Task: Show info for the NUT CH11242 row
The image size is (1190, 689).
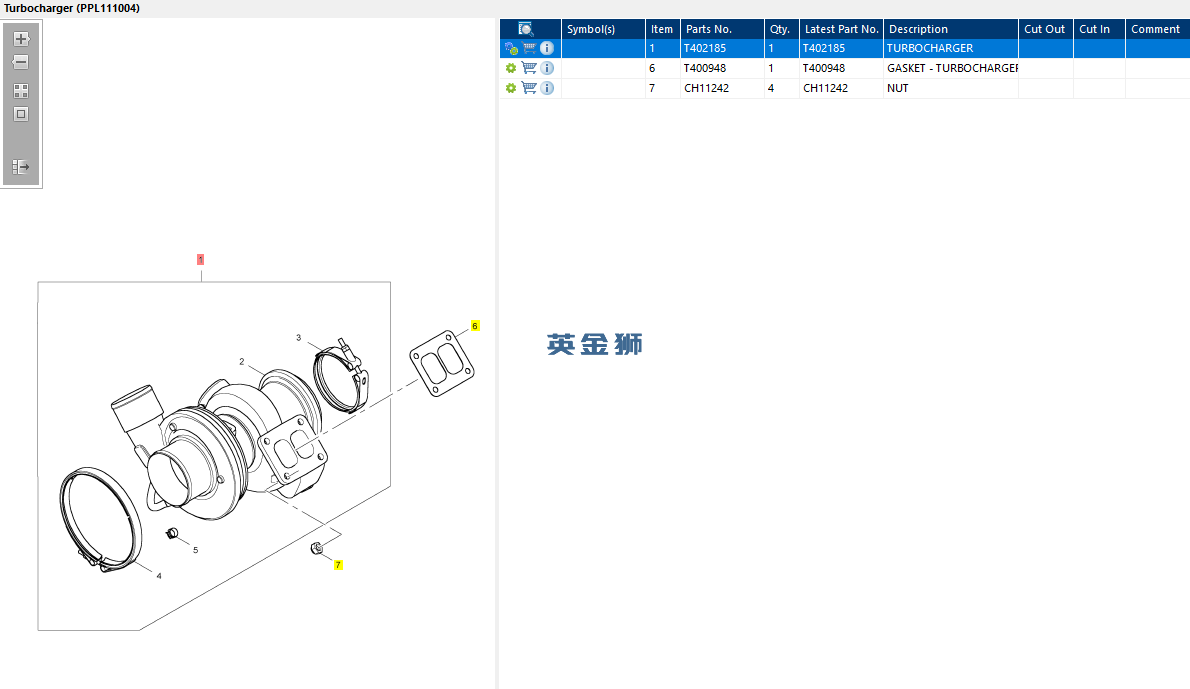Action: 546,88
